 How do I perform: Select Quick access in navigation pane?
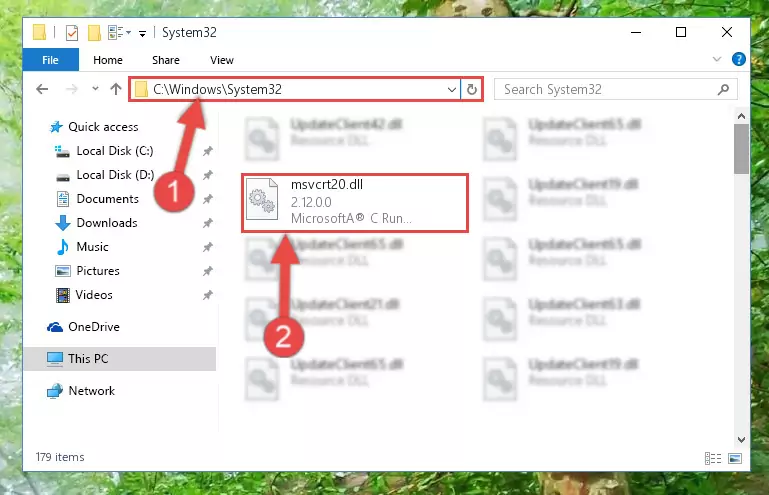pos(103,127)
